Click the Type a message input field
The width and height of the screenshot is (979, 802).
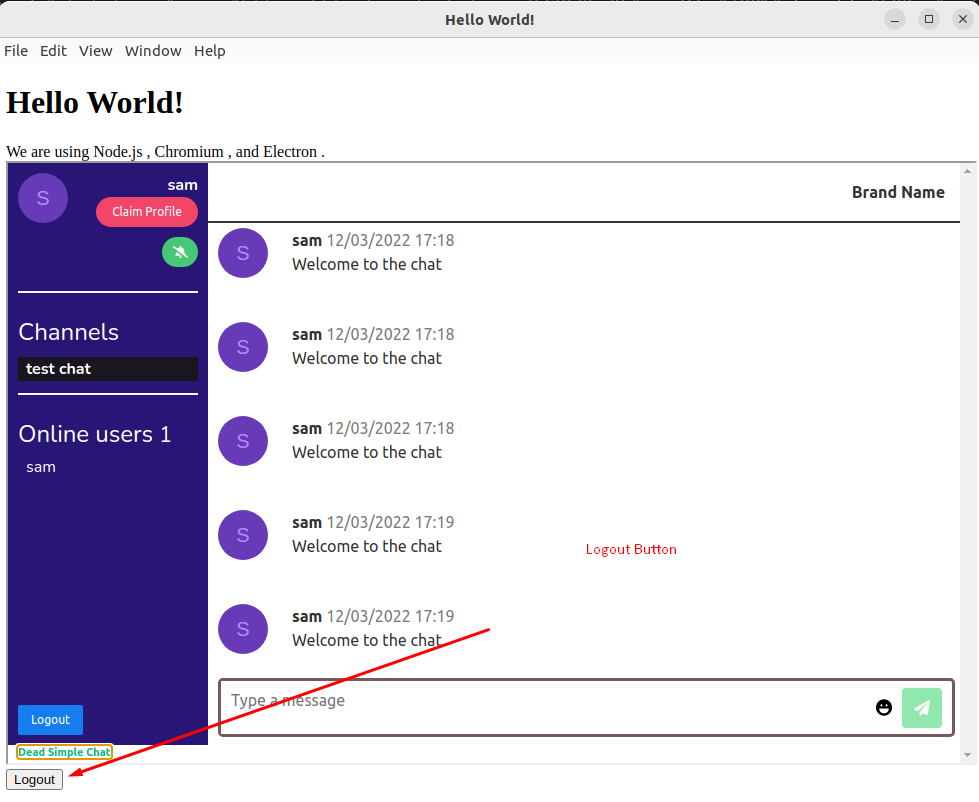pos(450,700)
